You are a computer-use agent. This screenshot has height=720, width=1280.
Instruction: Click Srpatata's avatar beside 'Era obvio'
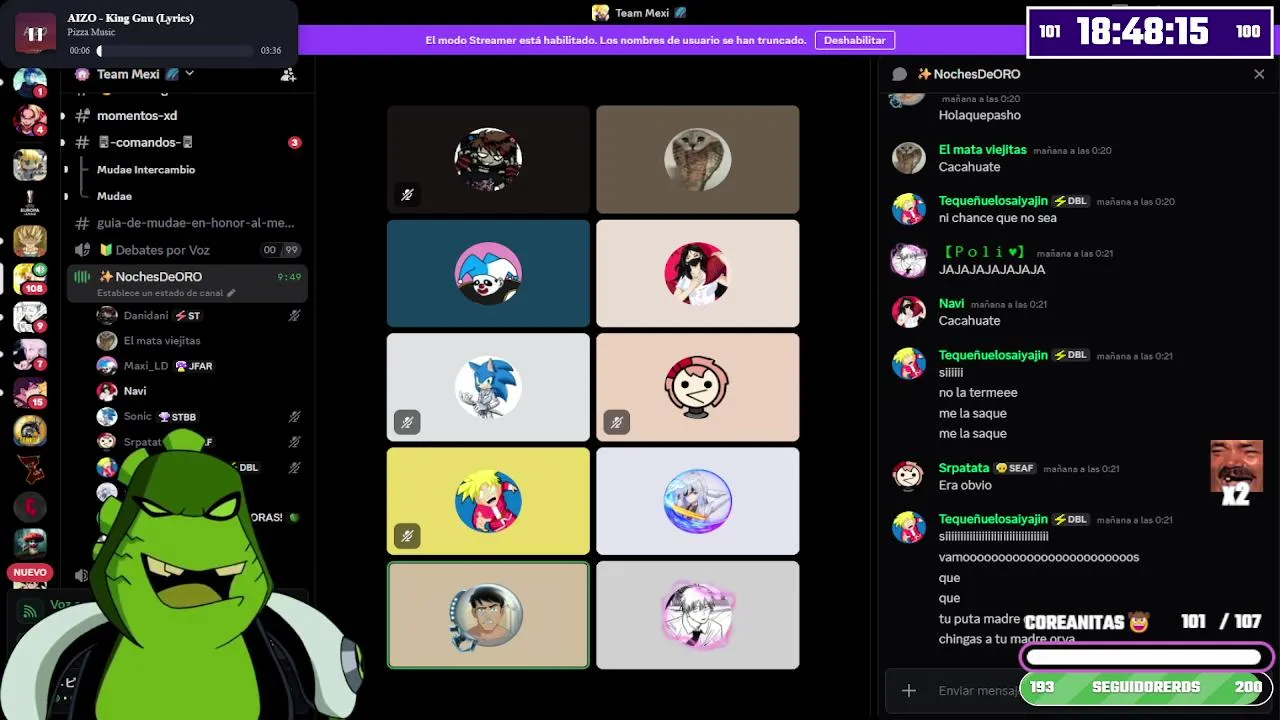pos(909,476)
